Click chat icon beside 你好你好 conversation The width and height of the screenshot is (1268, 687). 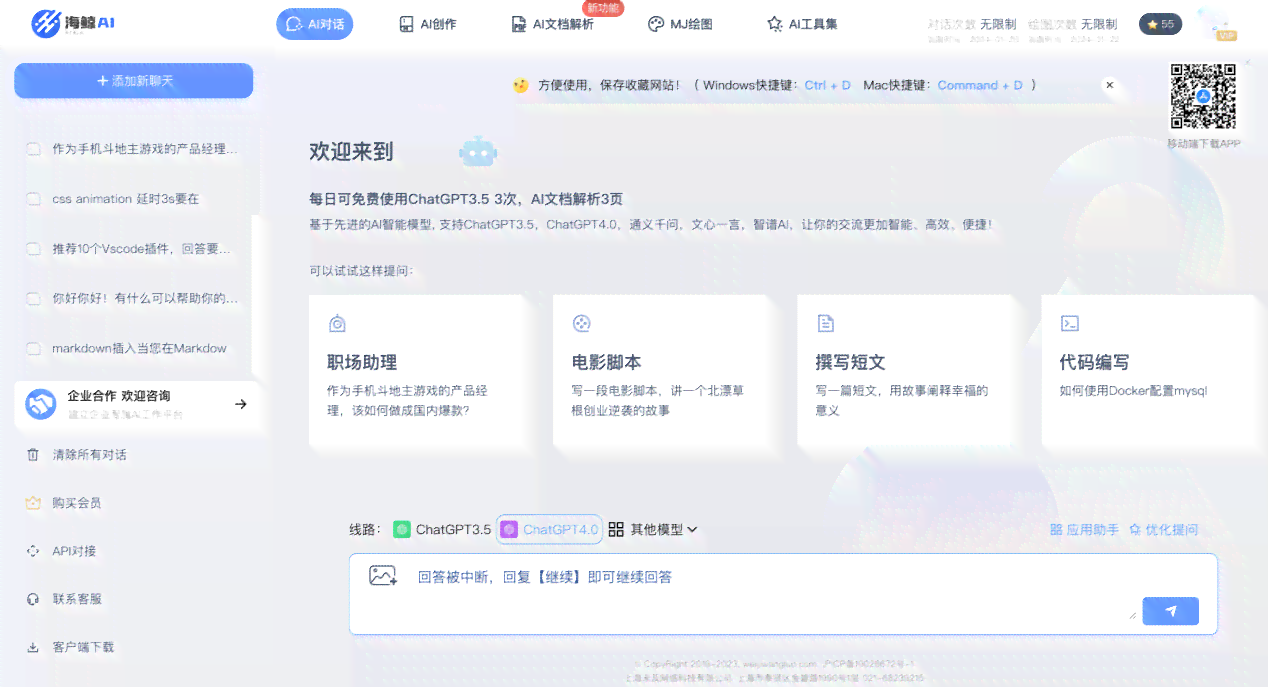click(x=33, y=298)
